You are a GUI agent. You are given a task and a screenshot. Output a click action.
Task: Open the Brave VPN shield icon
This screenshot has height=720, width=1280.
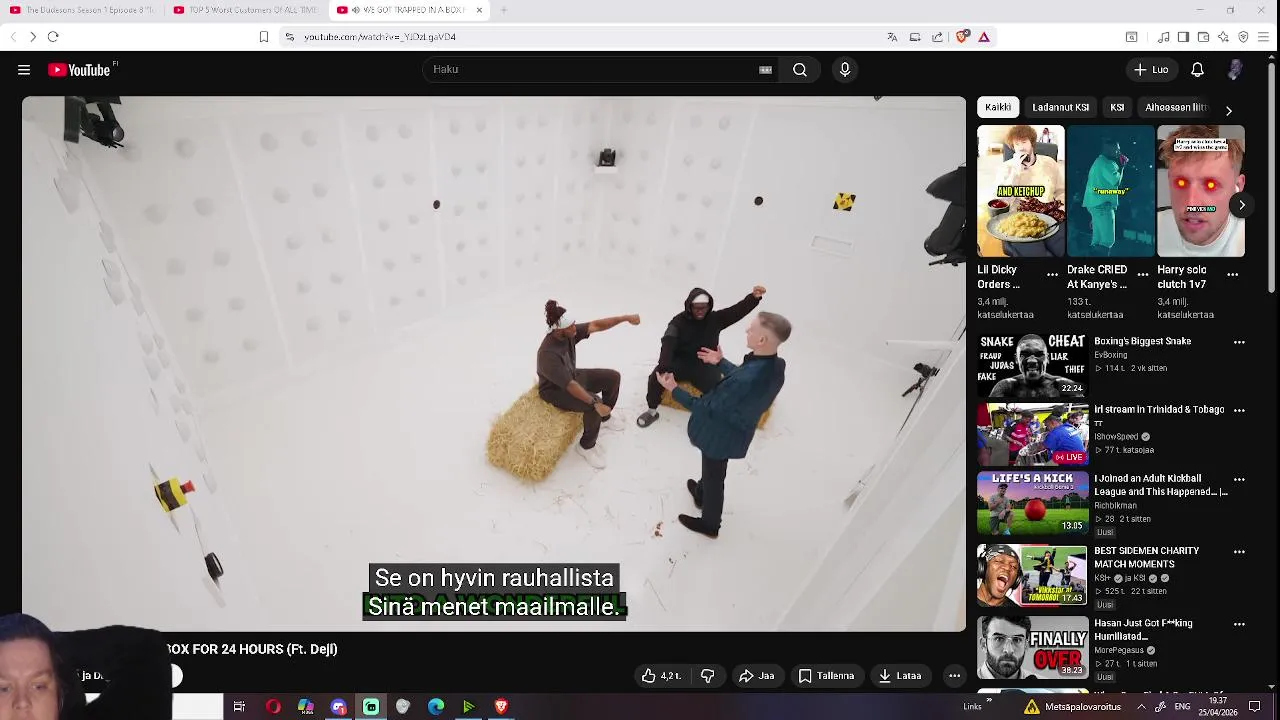1243,37
